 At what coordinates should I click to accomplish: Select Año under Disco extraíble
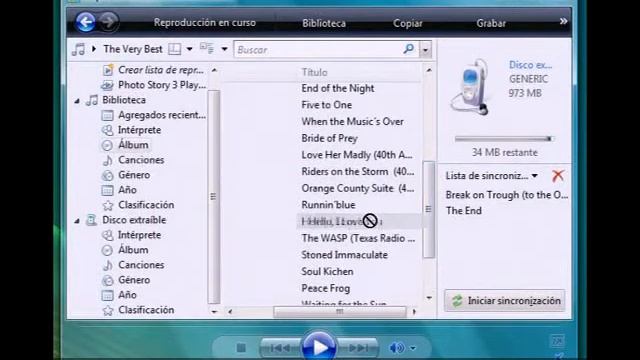[127, 295]
